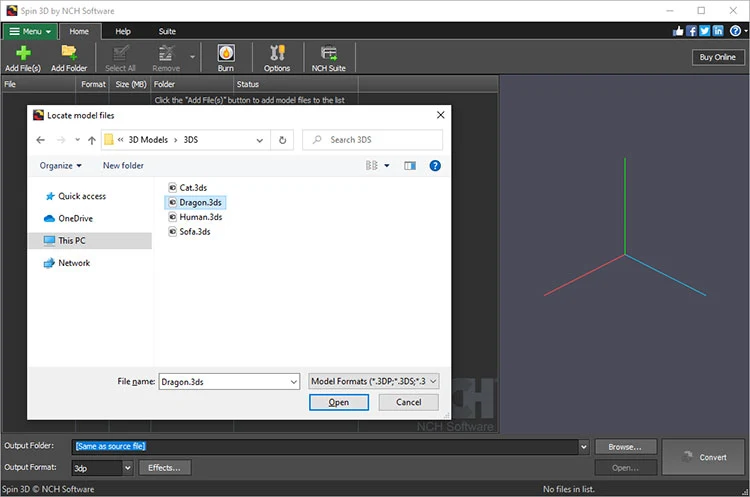The width and height of the screenshot is (750, 497).
Task: Expand the Remove button dropdown arrow
Action: tap(192, 57)
